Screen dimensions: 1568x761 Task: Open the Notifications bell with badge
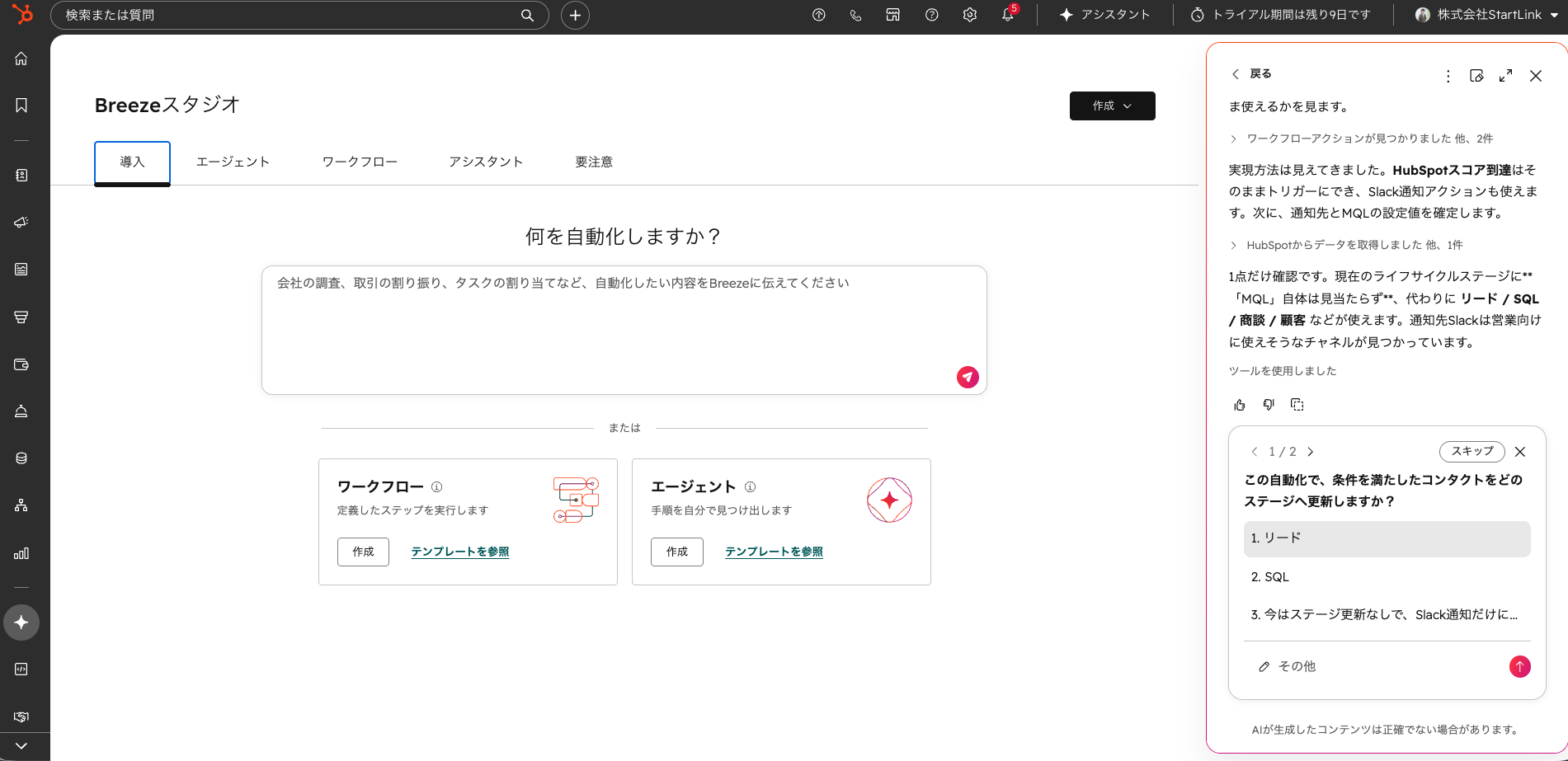click(x=1009, y=15)
